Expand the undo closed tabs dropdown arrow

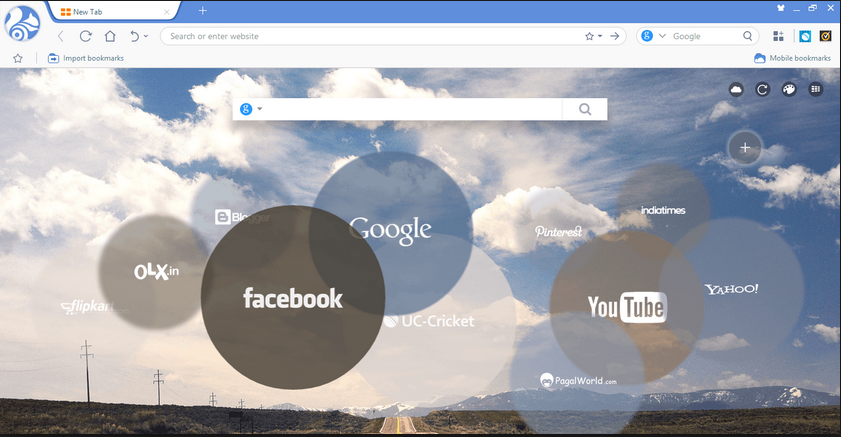(x=146, y=36)
